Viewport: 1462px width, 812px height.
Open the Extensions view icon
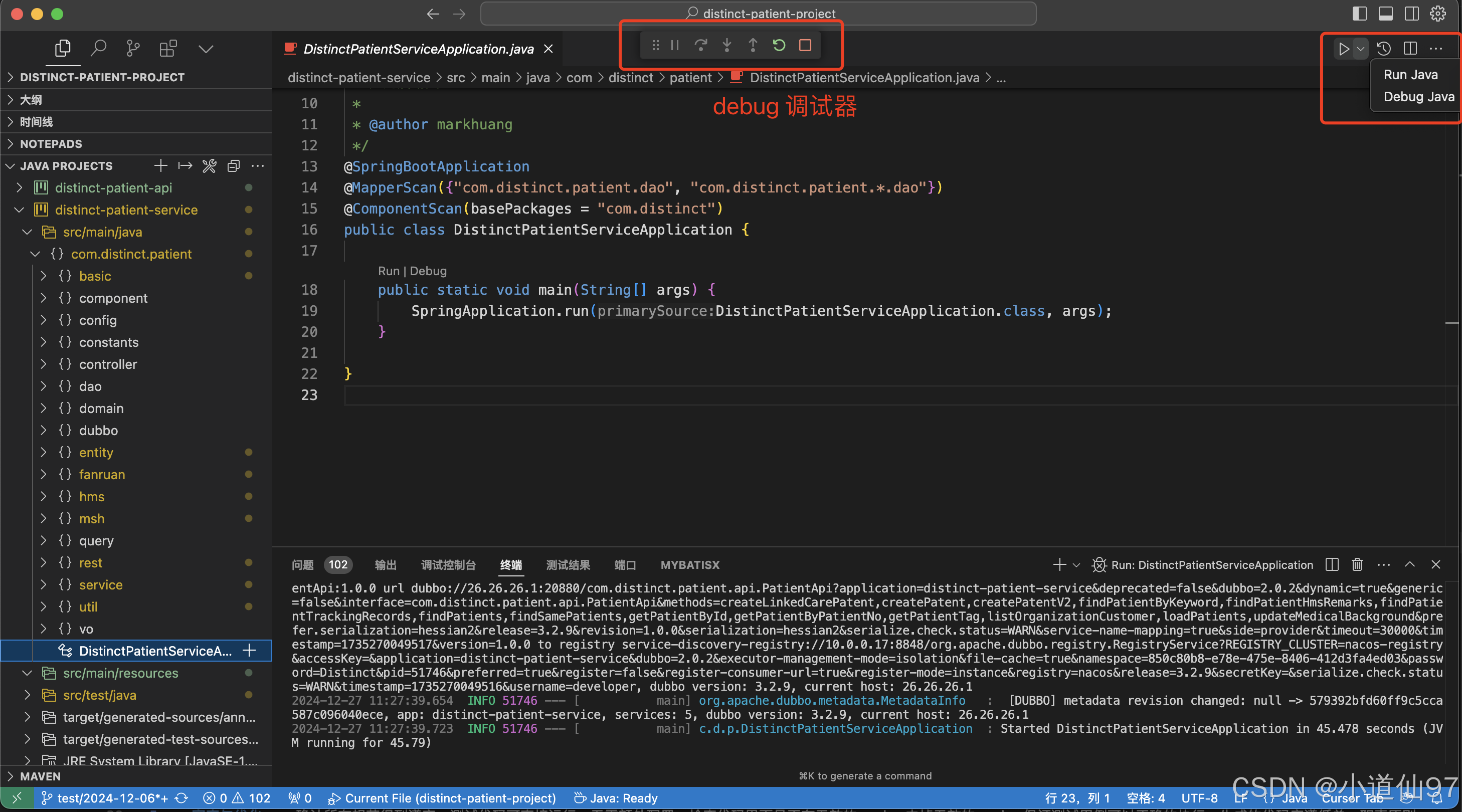point(168,49)
